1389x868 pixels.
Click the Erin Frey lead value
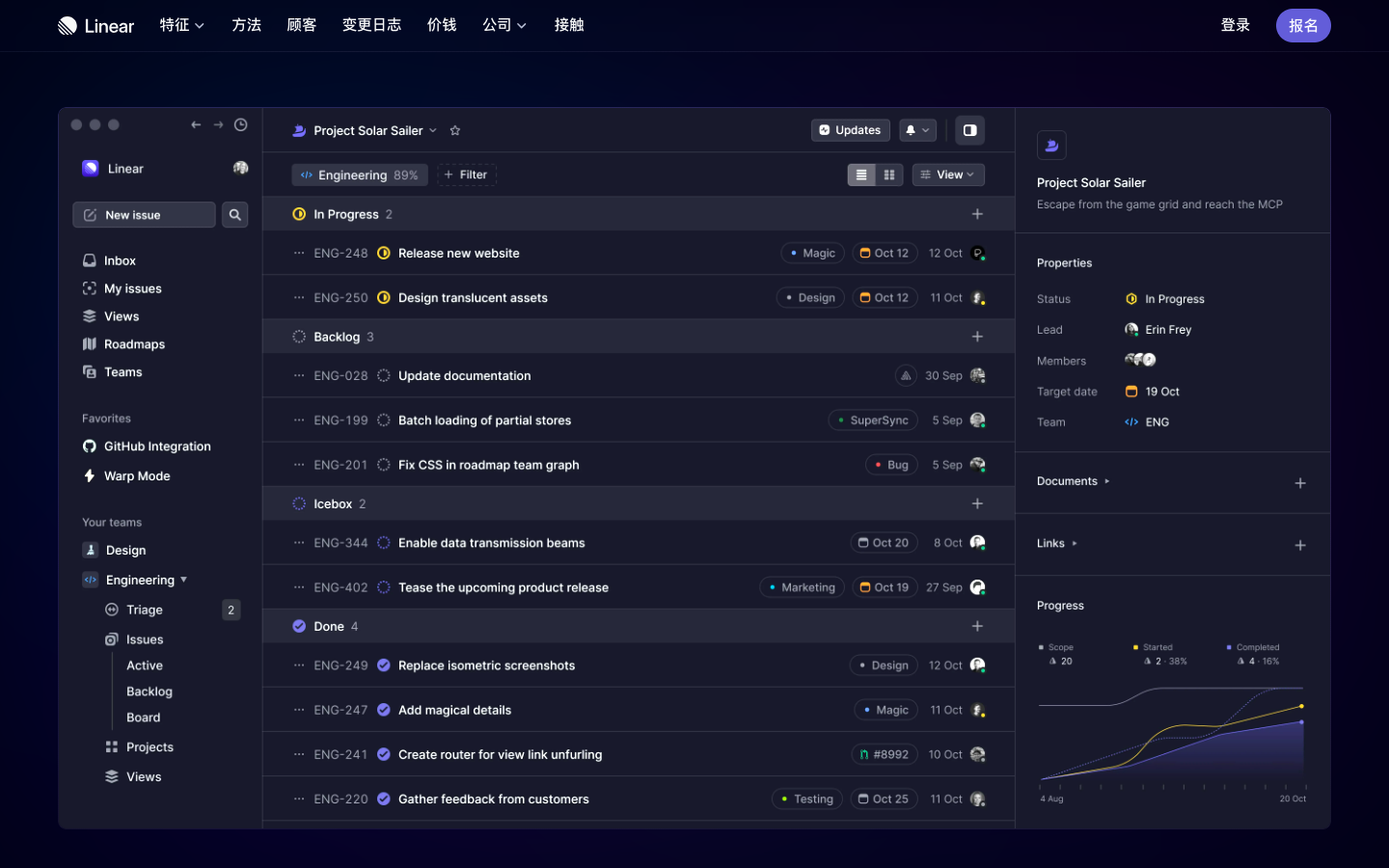coord(1158,330)
